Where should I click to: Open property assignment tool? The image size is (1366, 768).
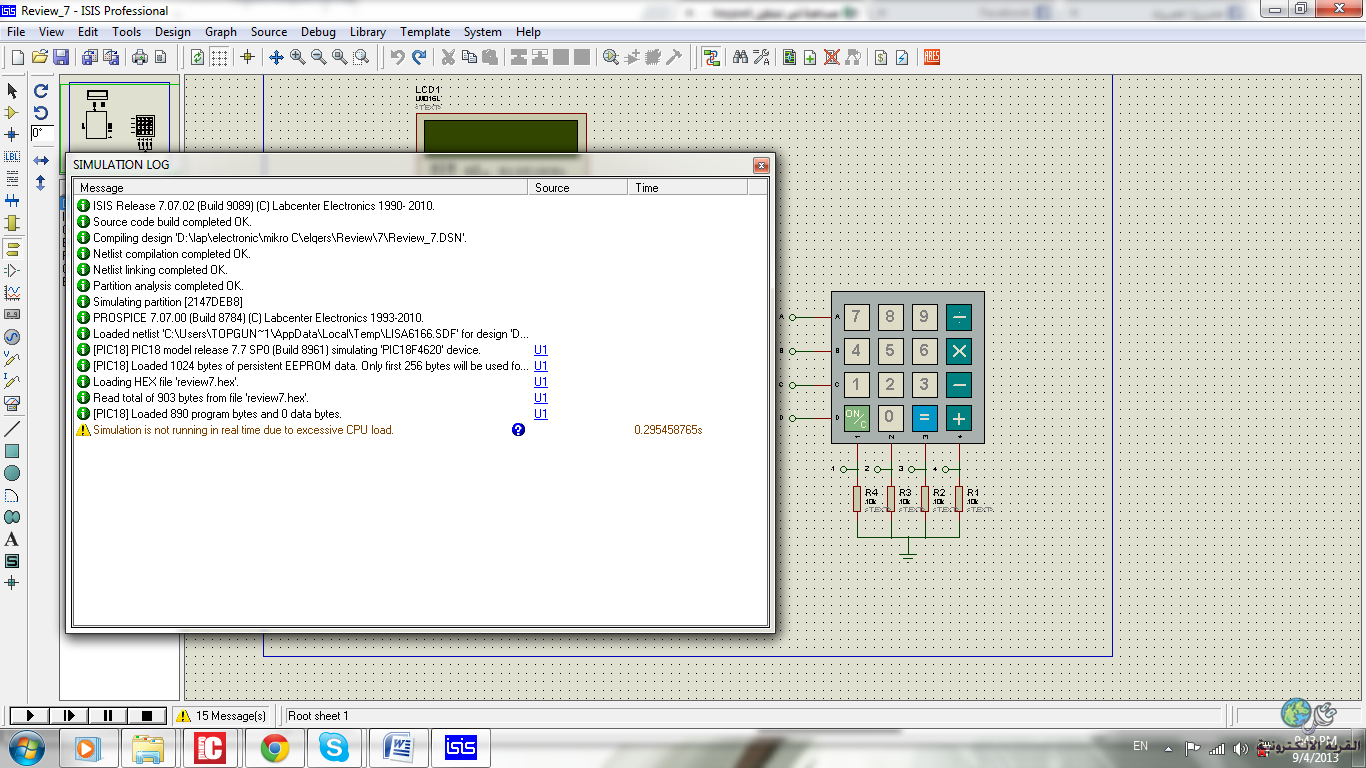coord(761,57)
